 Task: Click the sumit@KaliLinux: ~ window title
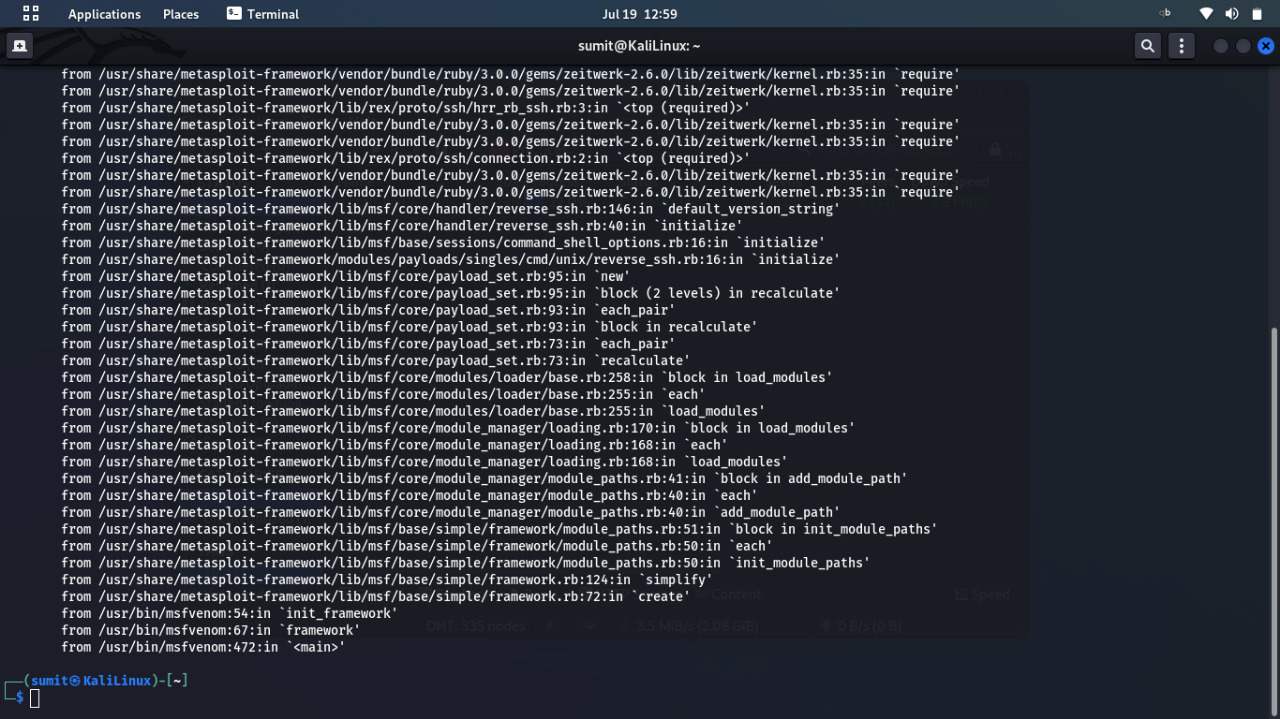[639, 46]
